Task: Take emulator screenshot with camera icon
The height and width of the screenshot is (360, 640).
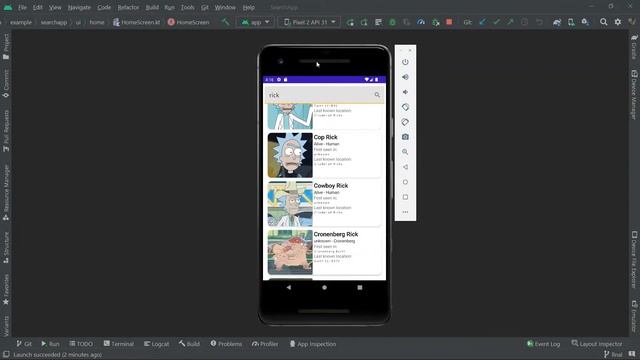Action: (x=405, y=137)
